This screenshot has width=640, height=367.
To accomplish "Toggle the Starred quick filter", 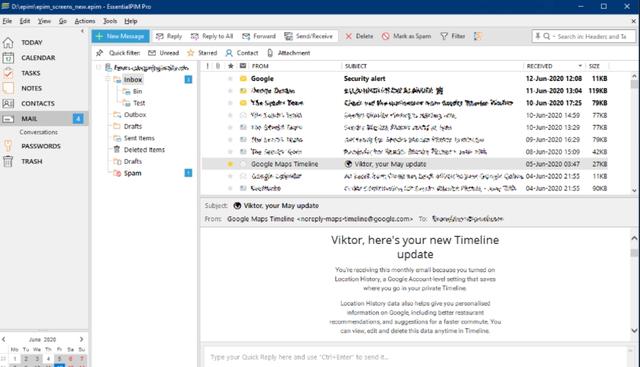I will [202, 53].
